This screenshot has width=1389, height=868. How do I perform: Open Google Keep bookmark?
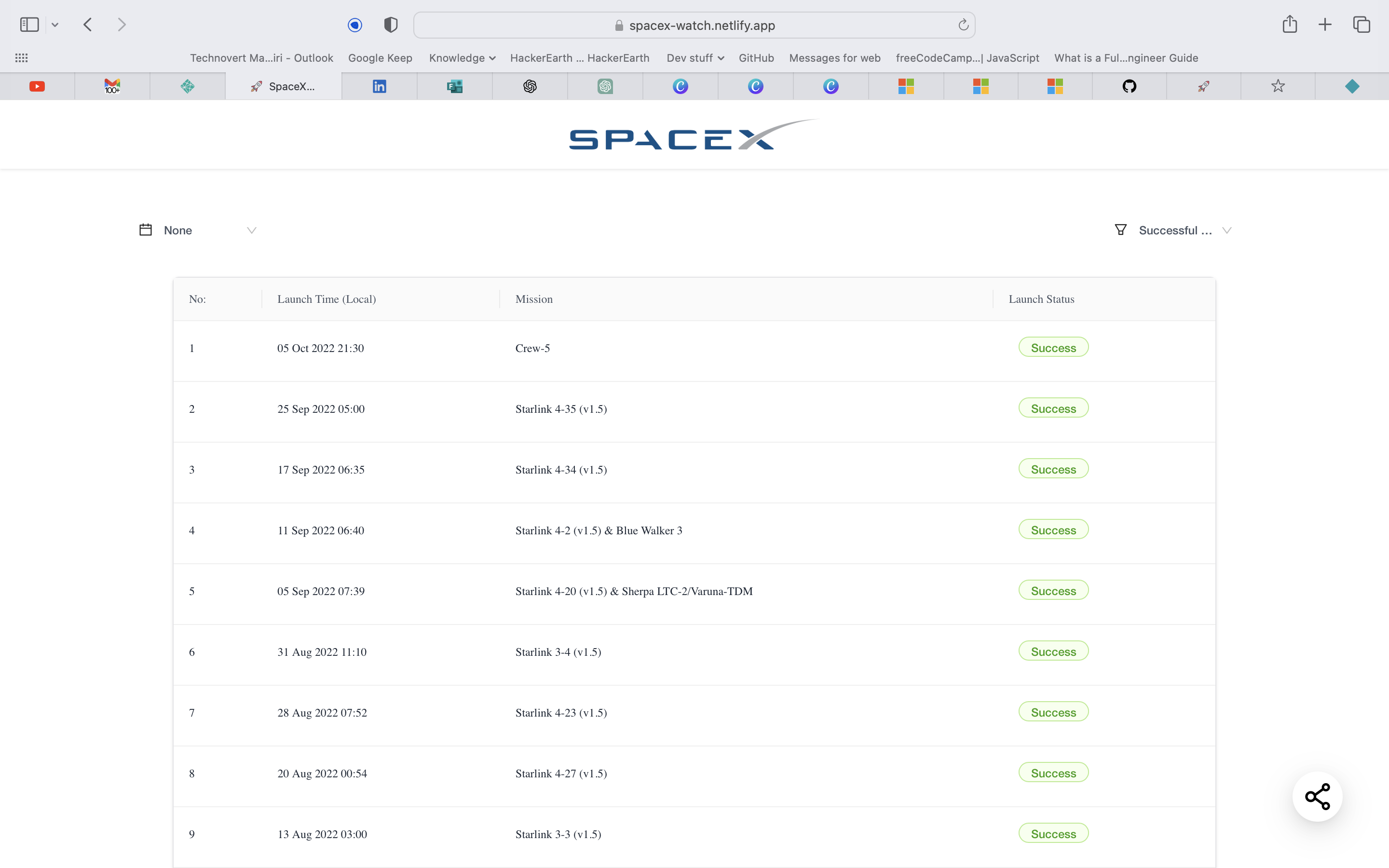tap(380, 58)
